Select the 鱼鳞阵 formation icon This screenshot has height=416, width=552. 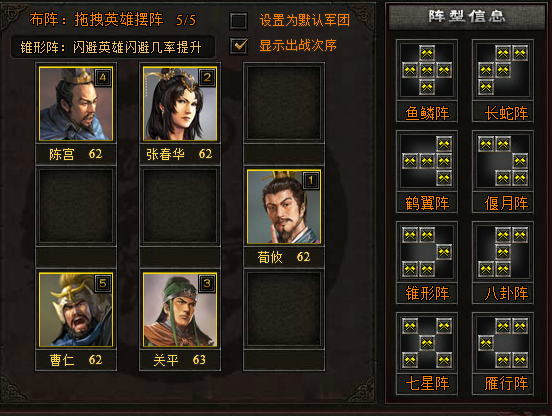pos(427,70)
